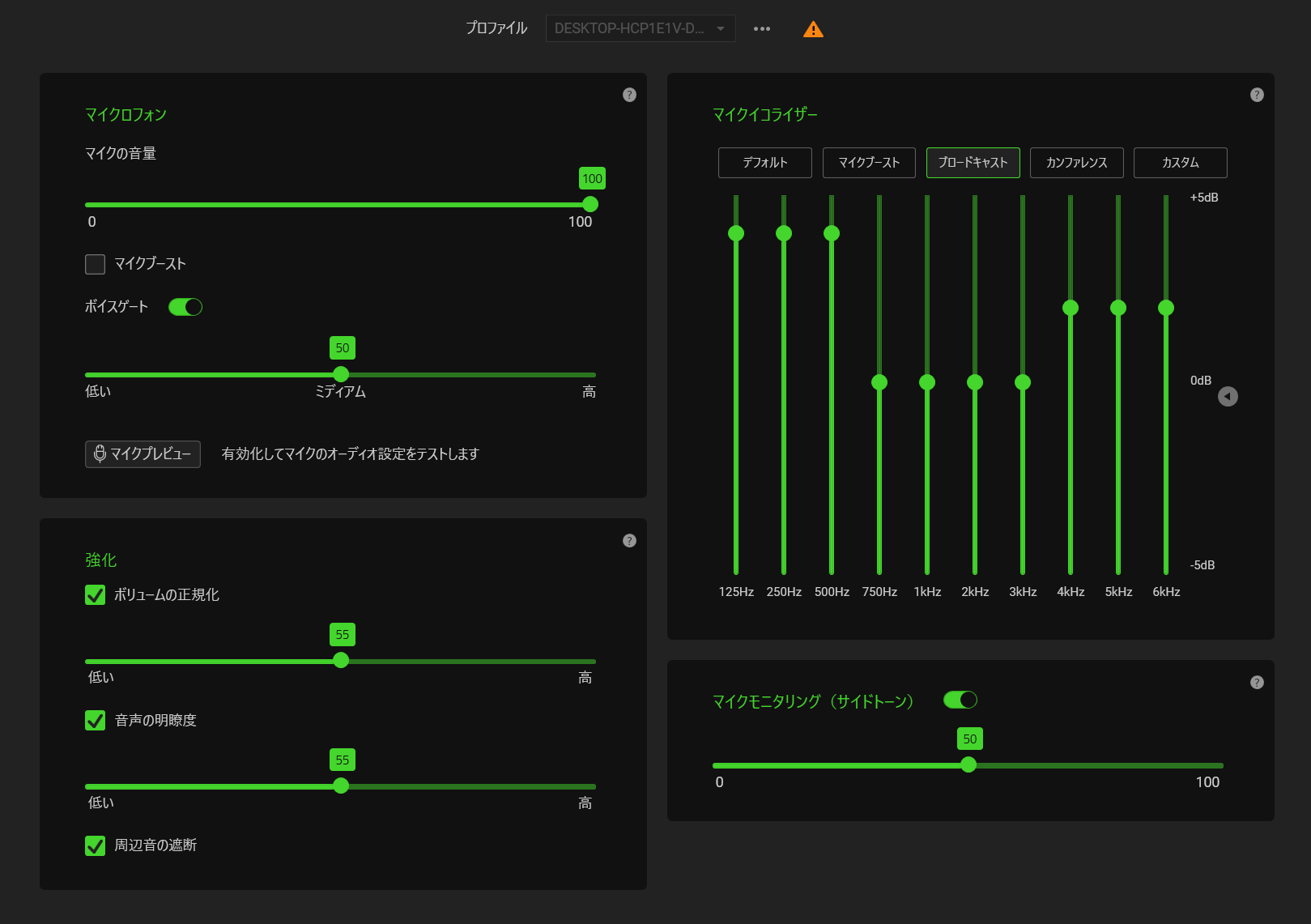1311x924 pixels.
Task: Uncheck 周辺音の遮断
Action: pyautogui.click(x=95, y=845)
